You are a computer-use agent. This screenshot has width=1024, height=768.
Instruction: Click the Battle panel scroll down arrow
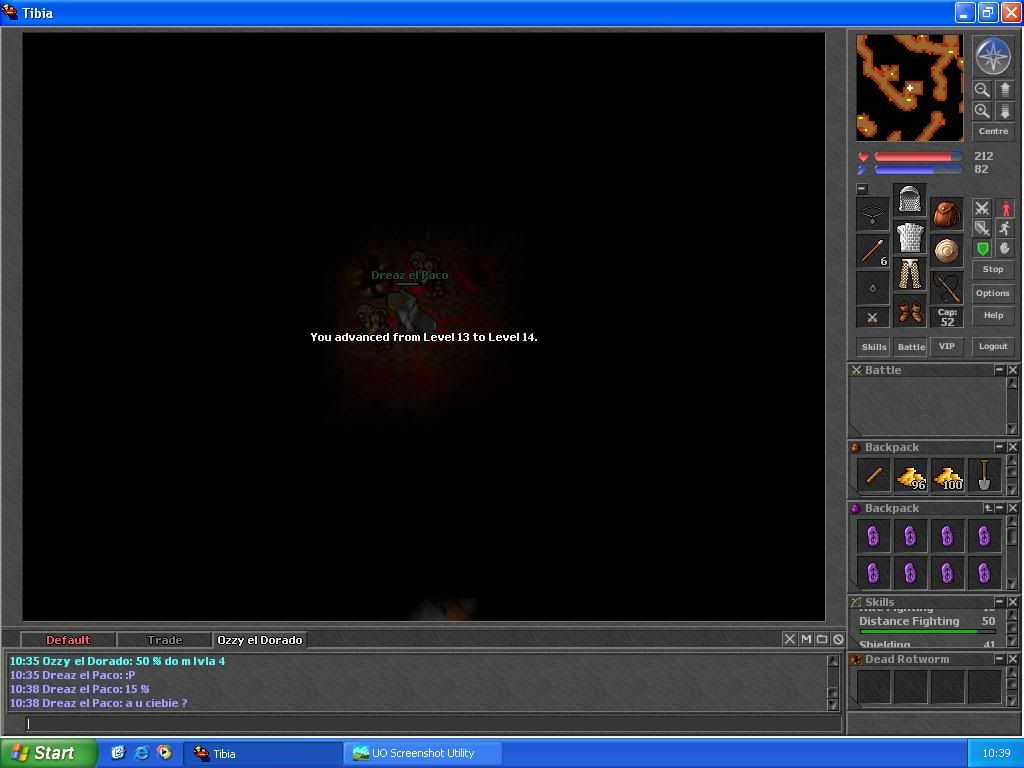tap(1012, 428)
